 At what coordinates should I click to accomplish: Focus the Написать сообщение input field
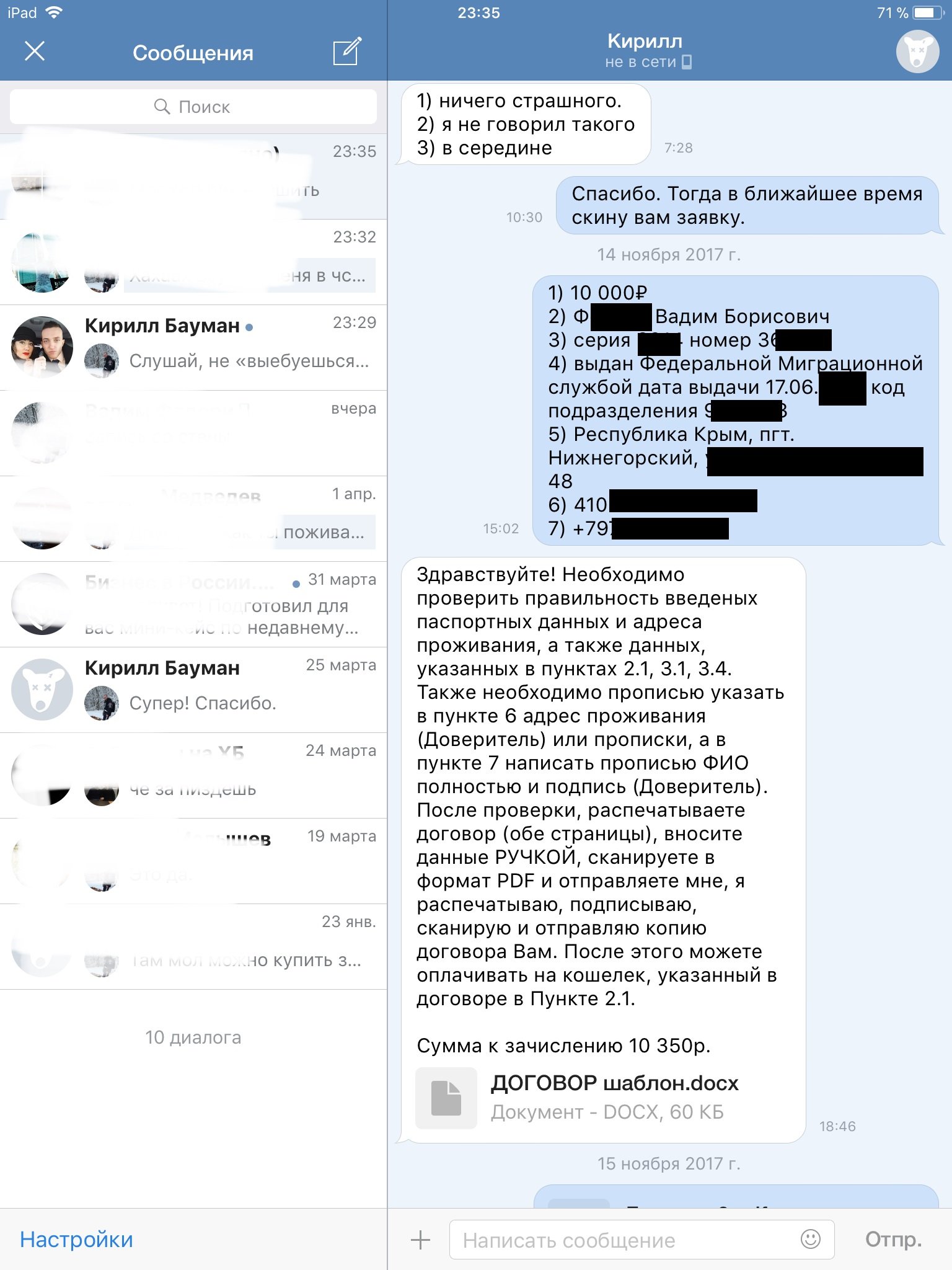pos(641,1240)
